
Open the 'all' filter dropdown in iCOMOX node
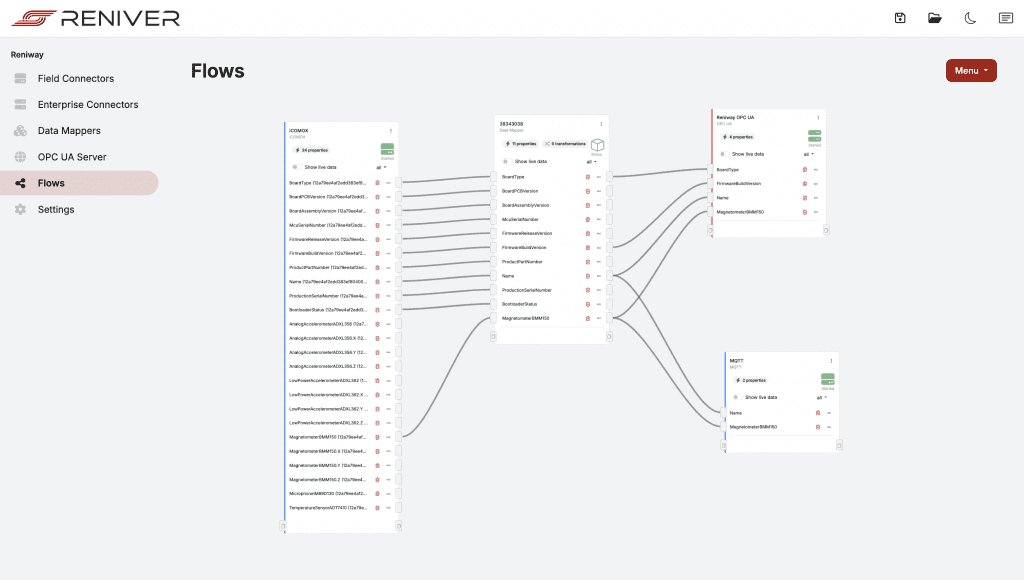click(x=381, y=168)
